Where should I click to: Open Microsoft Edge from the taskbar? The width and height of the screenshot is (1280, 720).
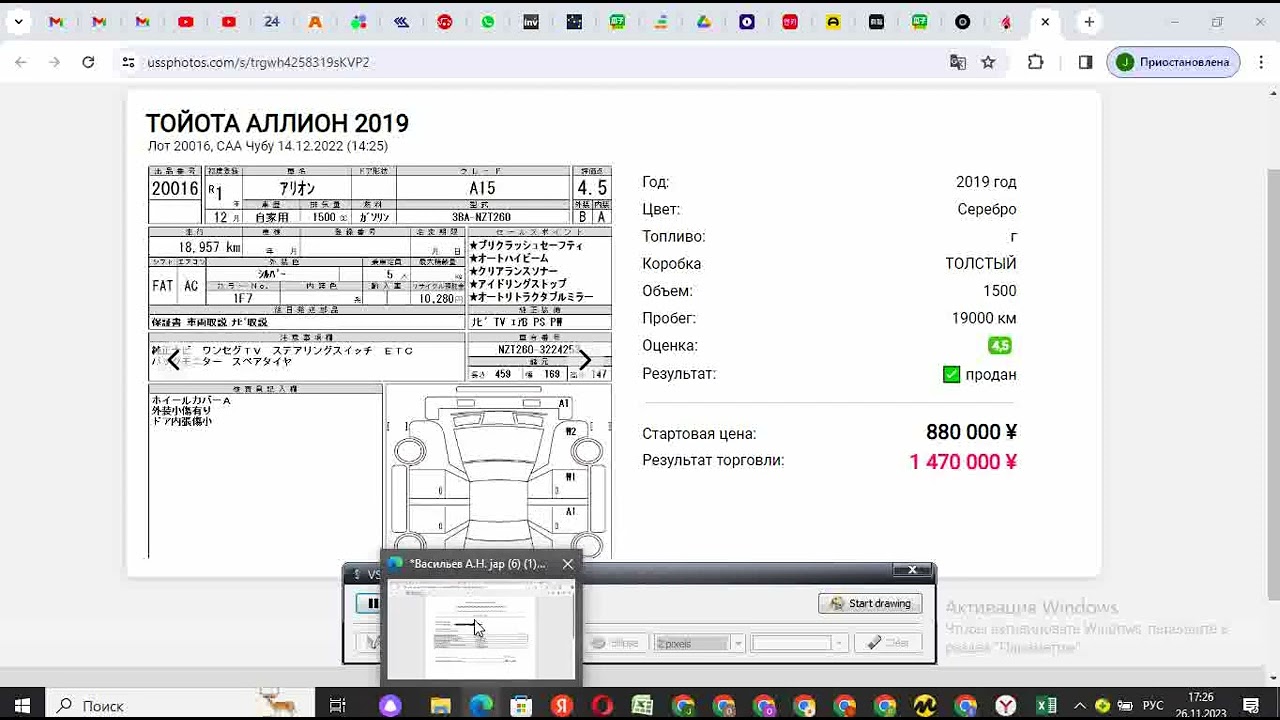(x=481, y=706)
